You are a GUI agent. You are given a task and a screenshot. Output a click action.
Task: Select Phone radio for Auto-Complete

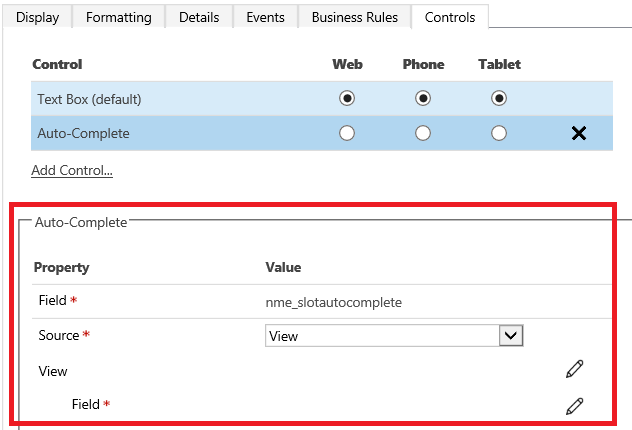click(423, 133)
